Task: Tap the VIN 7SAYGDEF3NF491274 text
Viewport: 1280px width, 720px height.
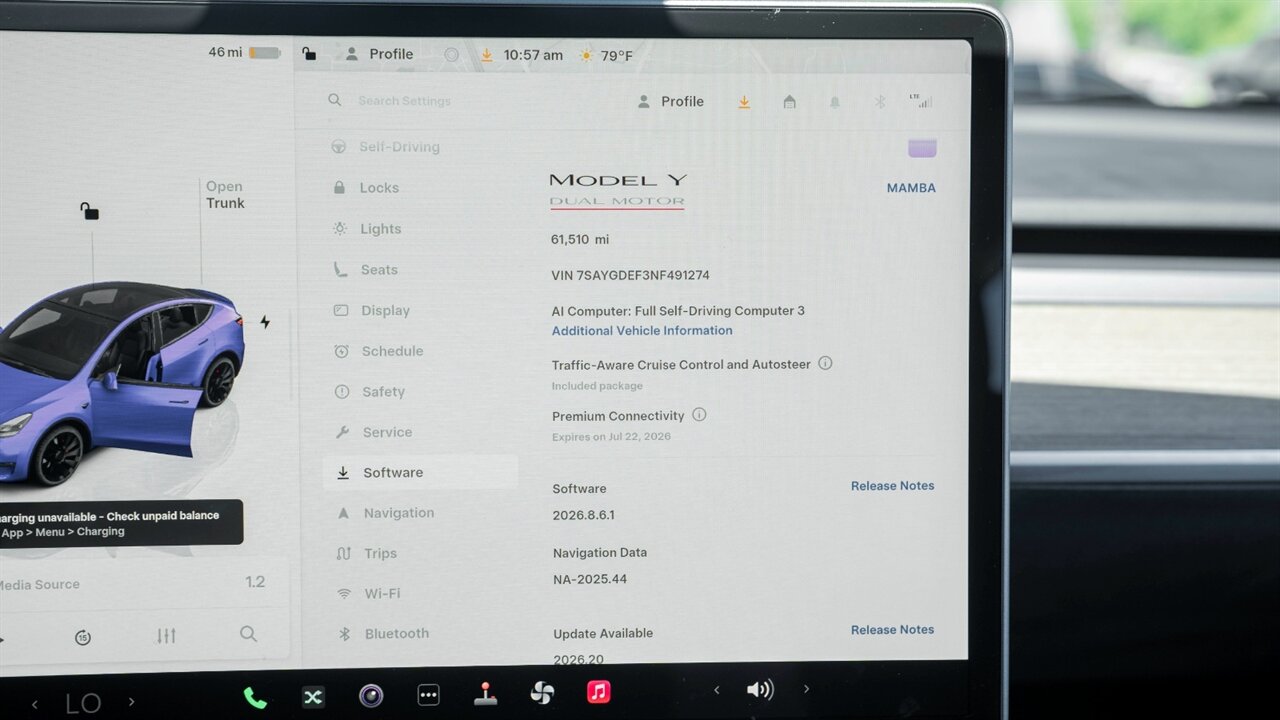Action: point(630,275)
